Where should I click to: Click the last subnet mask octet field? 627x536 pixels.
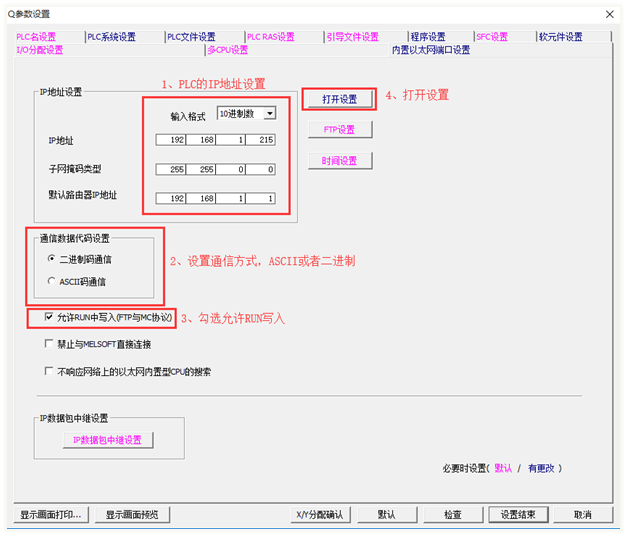coord(261,169)
